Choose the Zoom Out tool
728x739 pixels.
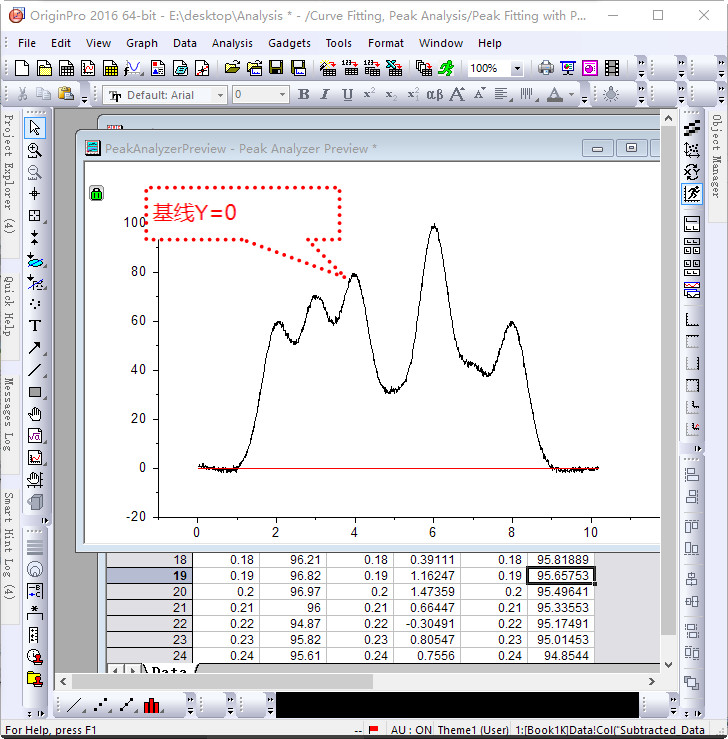[x=34, y=172]
